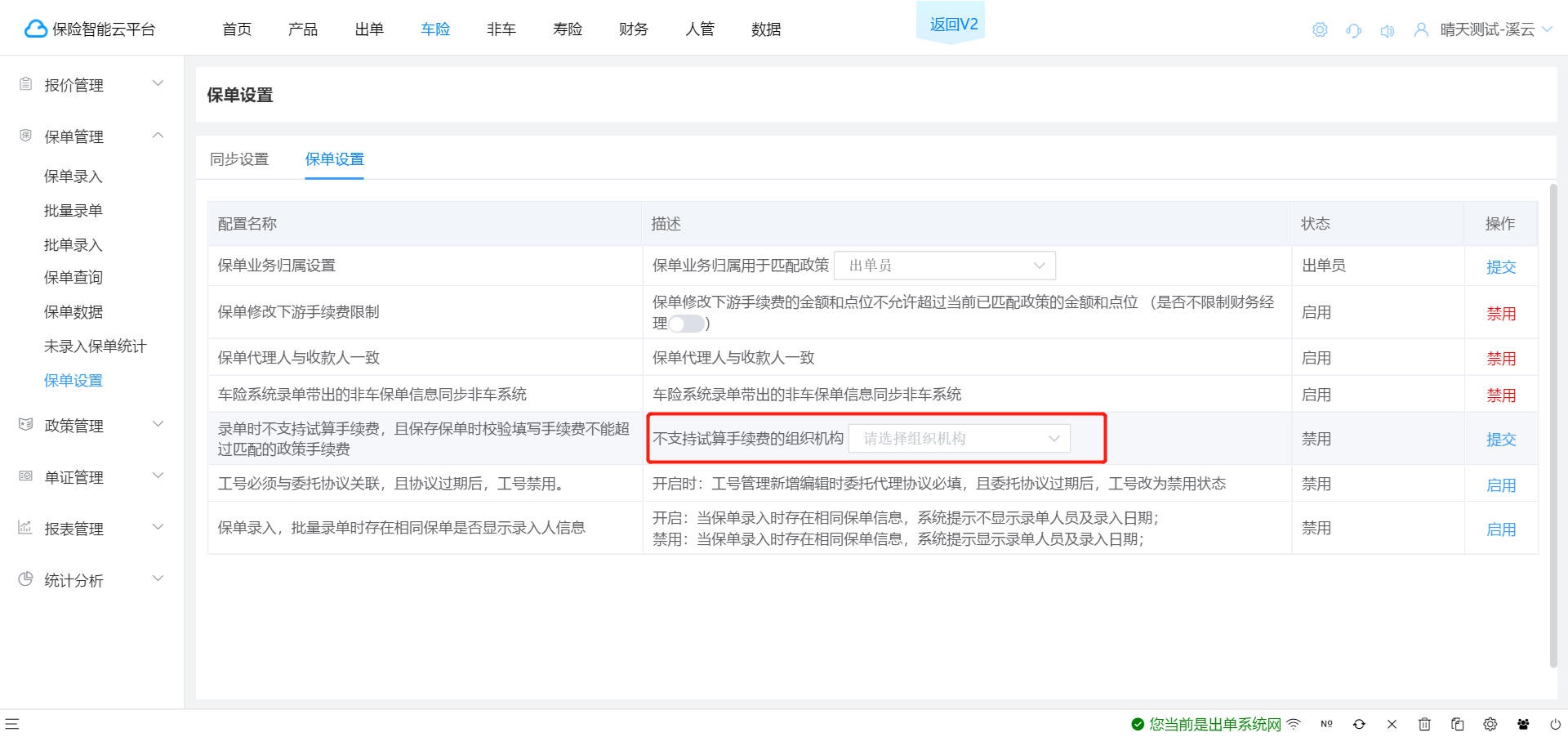Click the vertical scrollbar on the right
1568x737 pixels.
point(1553,425)
